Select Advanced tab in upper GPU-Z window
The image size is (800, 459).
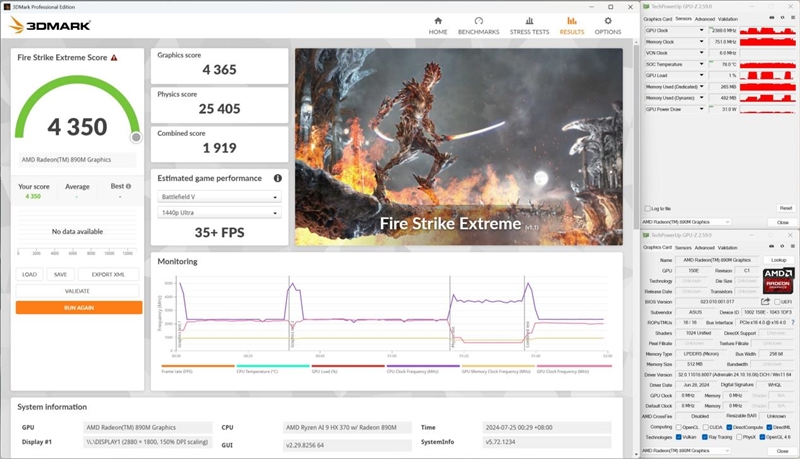click(x=705, y=19)
